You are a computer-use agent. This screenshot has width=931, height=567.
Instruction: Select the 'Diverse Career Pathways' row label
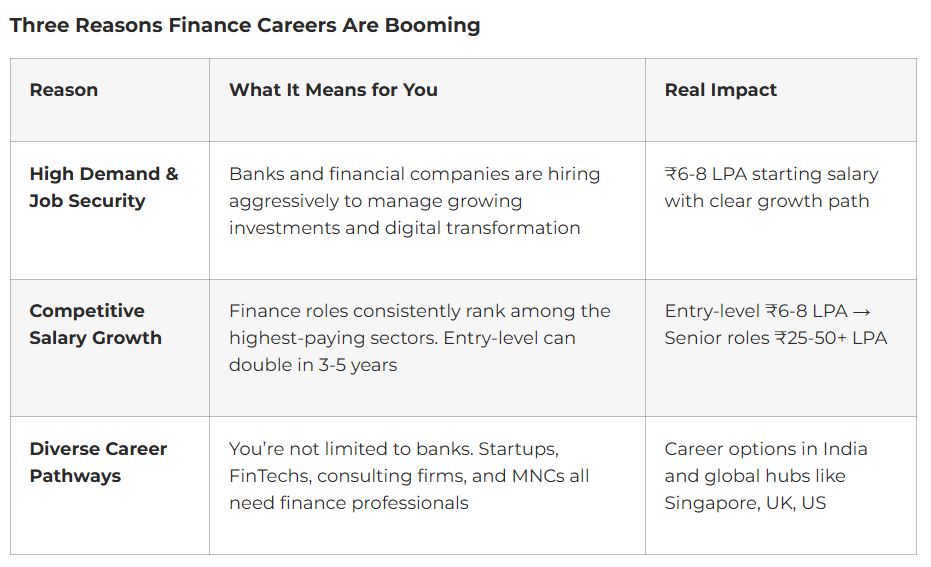pos(98,462)
